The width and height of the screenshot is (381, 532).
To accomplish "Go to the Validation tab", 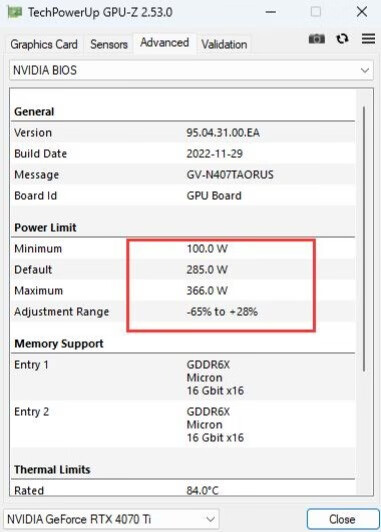I will point(224,44).
